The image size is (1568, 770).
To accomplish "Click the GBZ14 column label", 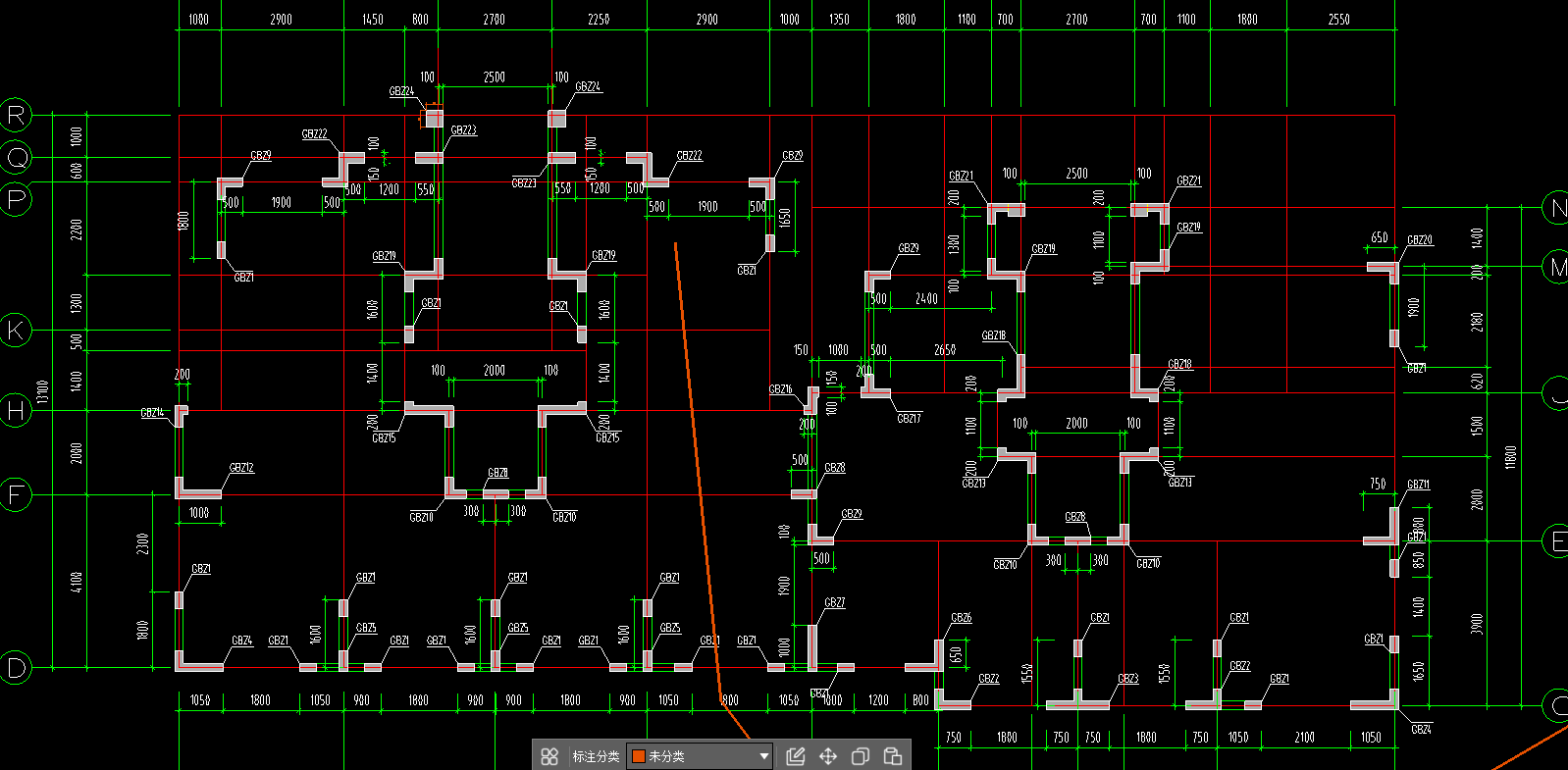I will [152, 413].
